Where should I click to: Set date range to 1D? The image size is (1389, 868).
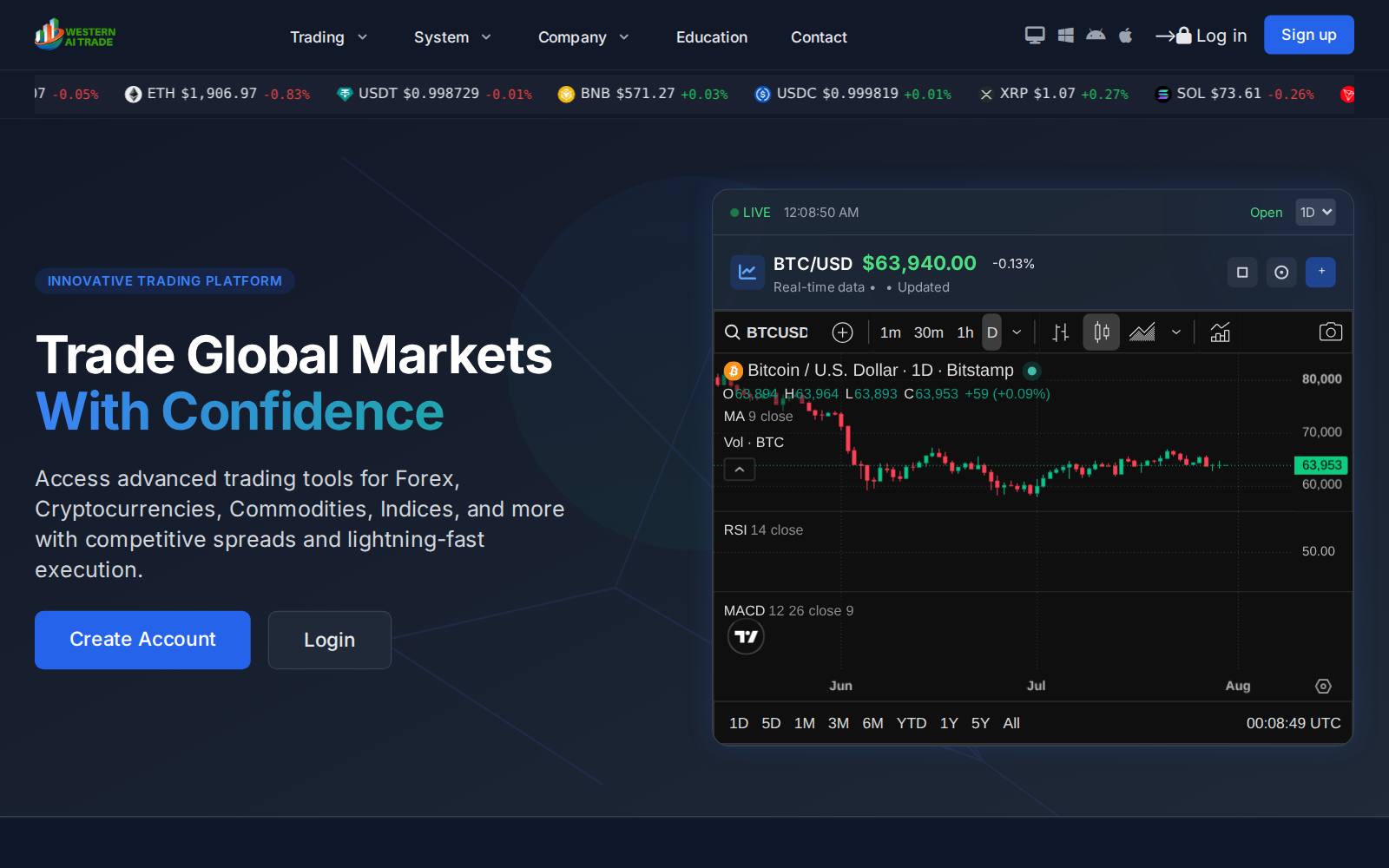[739, 723]
